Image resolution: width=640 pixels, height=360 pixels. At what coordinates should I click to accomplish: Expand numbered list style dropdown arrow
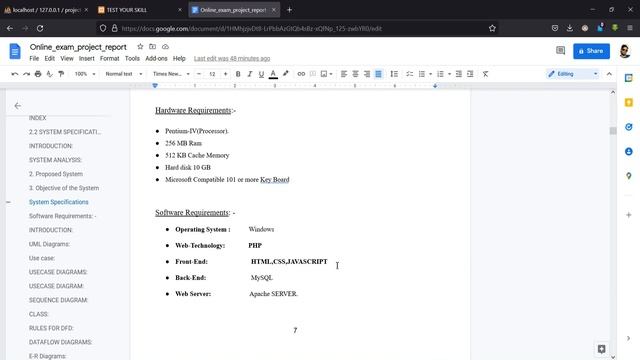point(449,74)
